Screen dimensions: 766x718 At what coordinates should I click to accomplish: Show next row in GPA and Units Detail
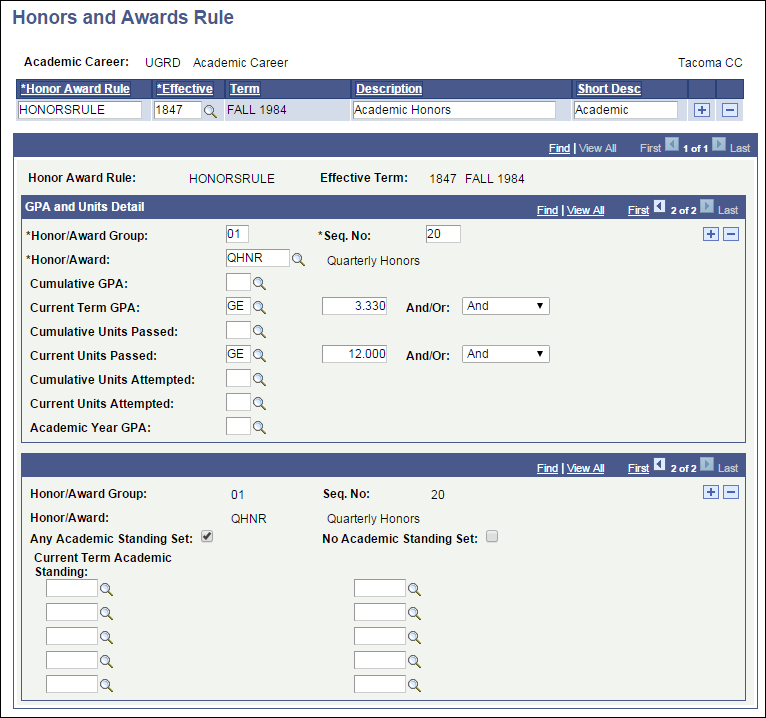coord(706,207)
